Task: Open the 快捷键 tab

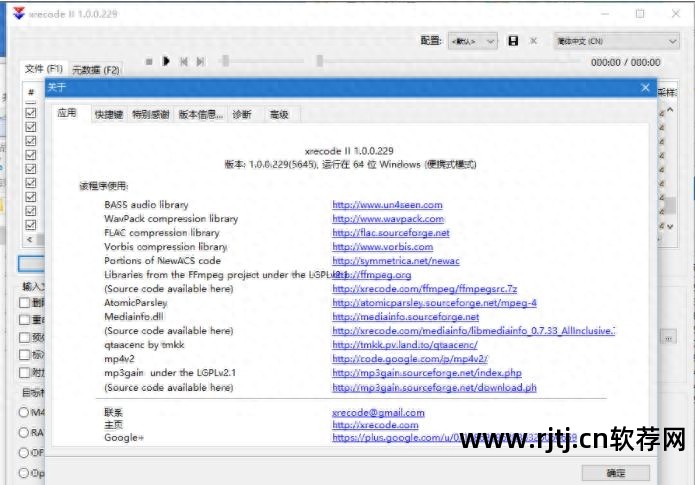Action: tap(109, 115)
